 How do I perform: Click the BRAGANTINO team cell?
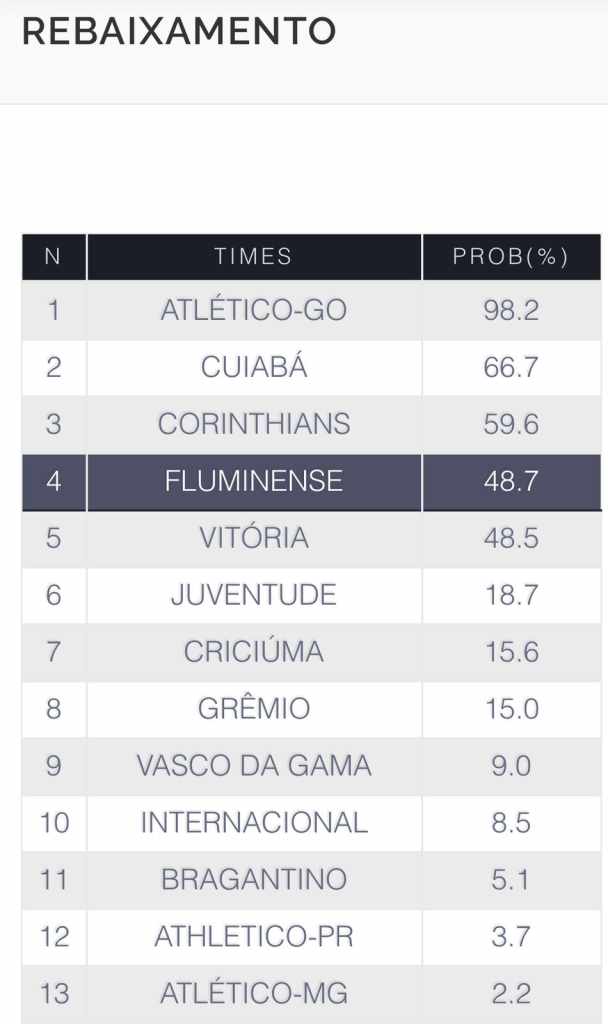[254, 879]
